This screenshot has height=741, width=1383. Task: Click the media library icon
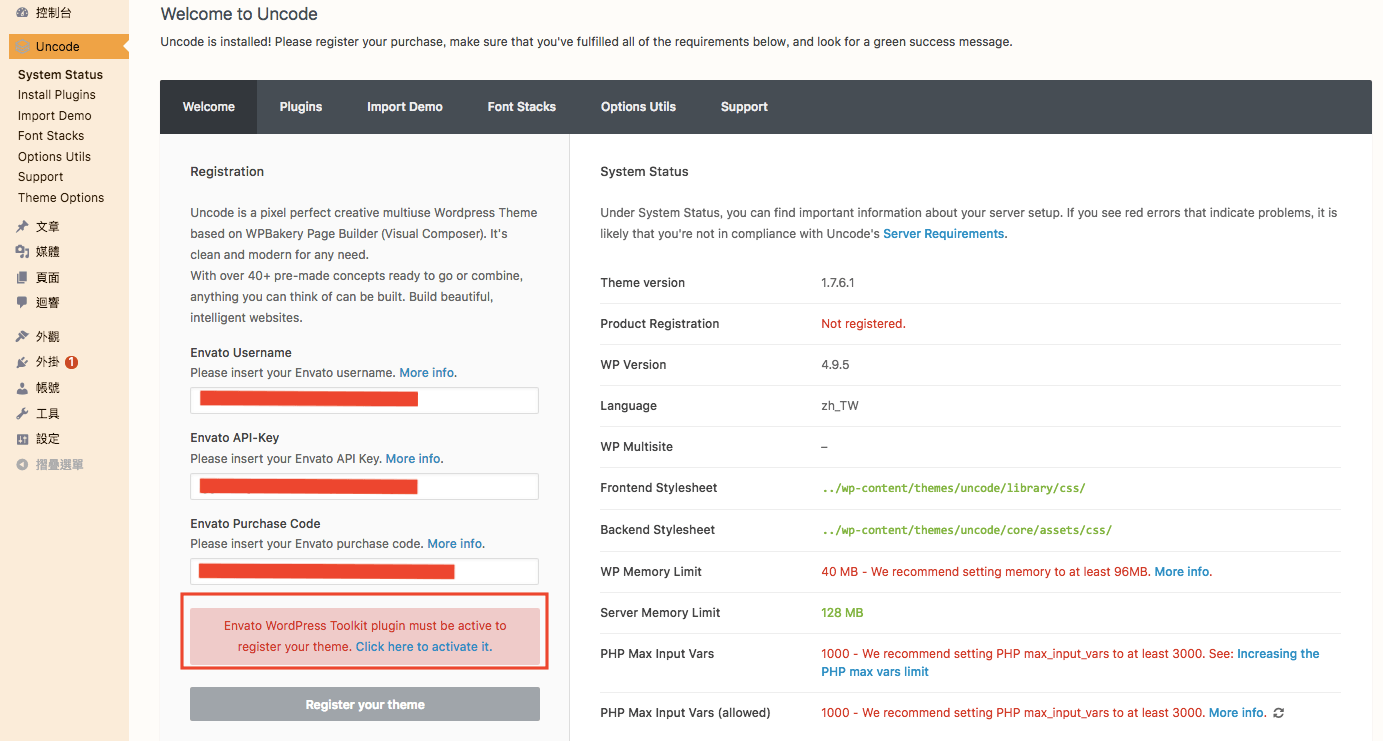[22, 252]
